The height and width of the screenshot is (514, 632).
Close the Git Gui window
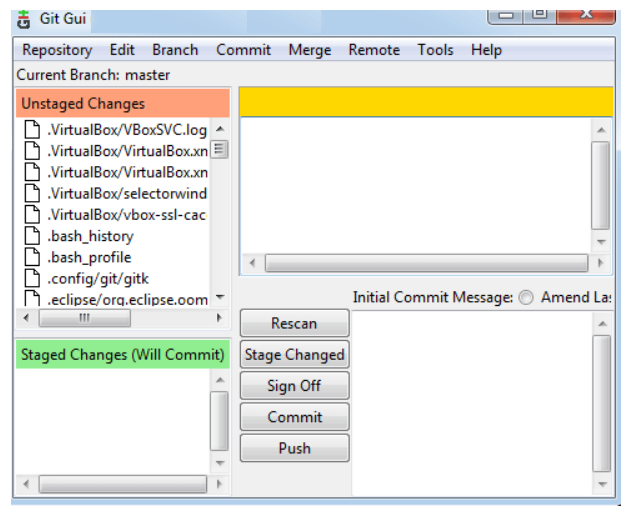click(x=586, y=15)
